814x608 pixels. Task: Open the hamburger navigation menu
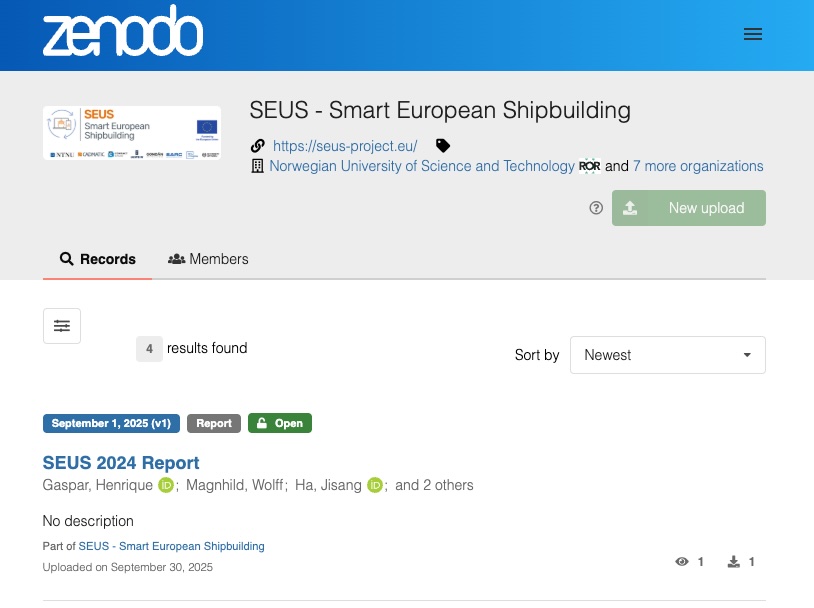click(753, 34)
